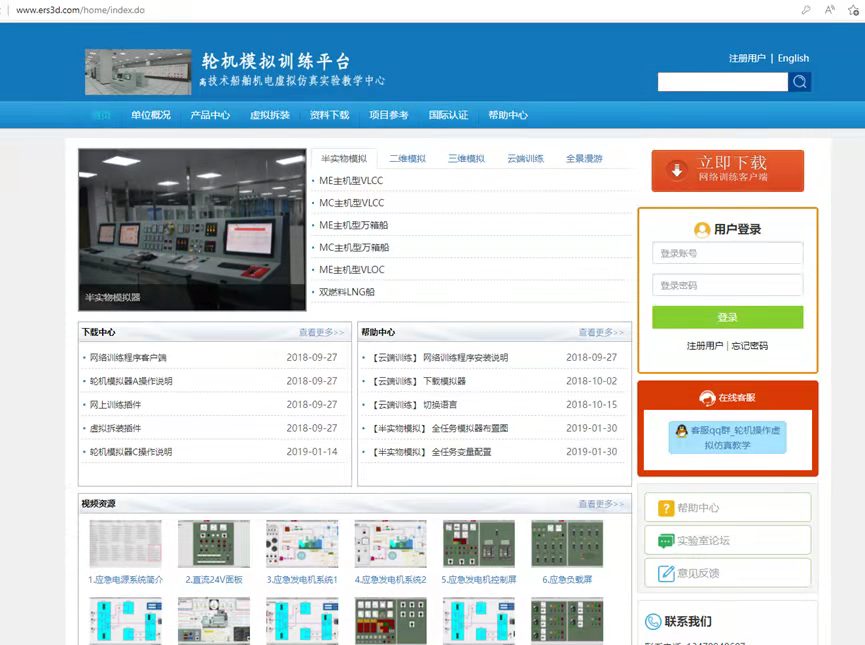
Task: Switch to the 三维模拟 tab
Action: 466,159
